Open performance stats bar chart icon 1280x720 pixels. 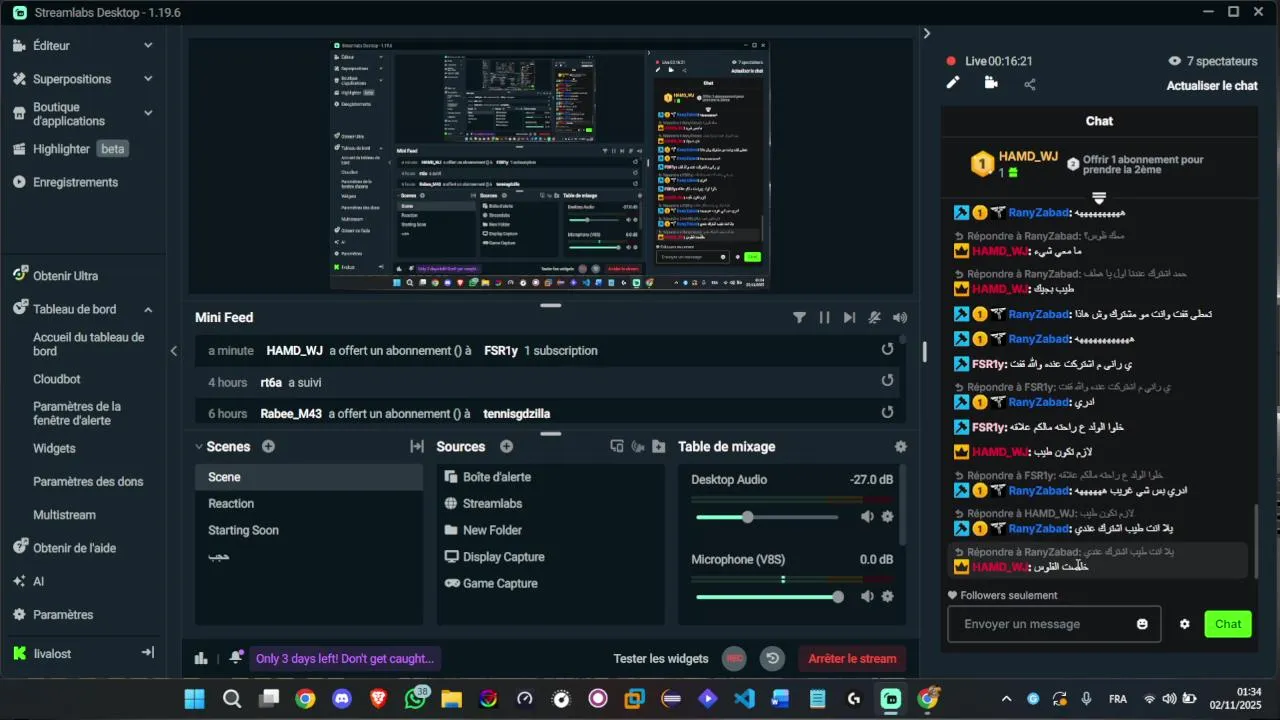point(201,658)
